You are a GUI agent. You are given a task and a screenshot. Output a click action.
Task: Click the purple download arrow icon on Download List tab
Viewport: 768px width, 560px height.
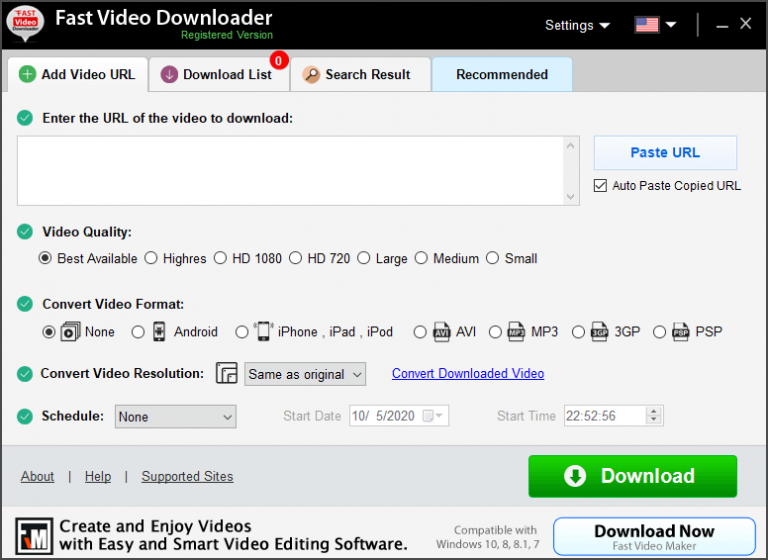pos(169,74)
